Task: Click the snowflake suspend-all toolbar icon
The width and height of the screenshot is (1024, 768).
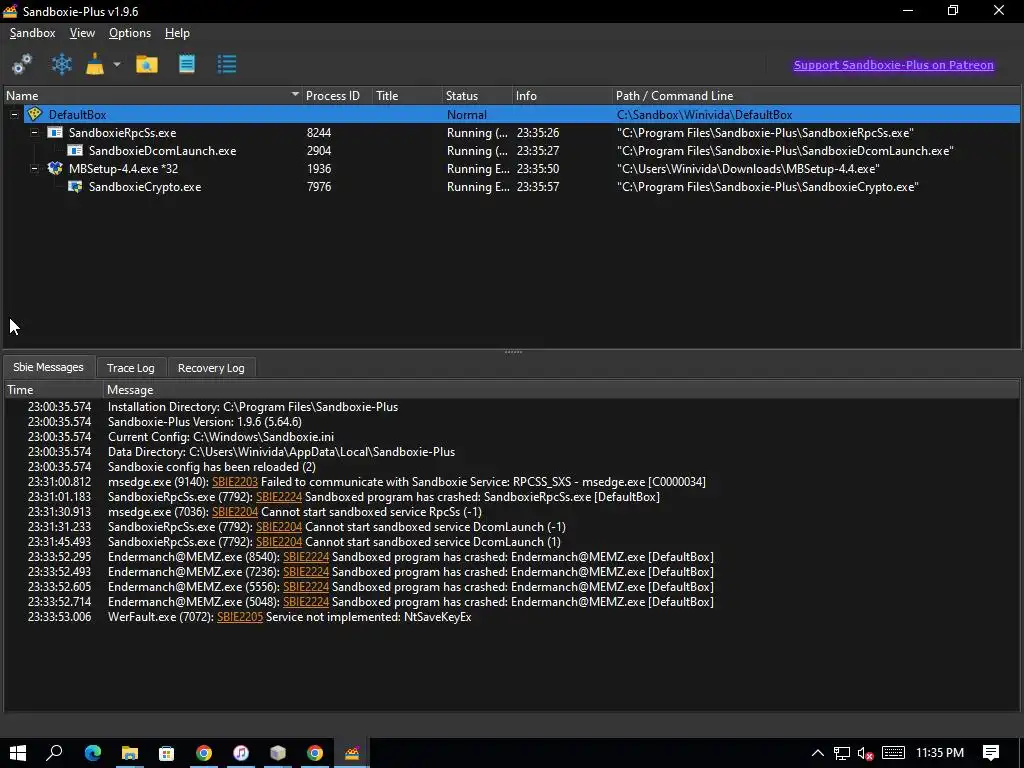Action: click(61, 64)
